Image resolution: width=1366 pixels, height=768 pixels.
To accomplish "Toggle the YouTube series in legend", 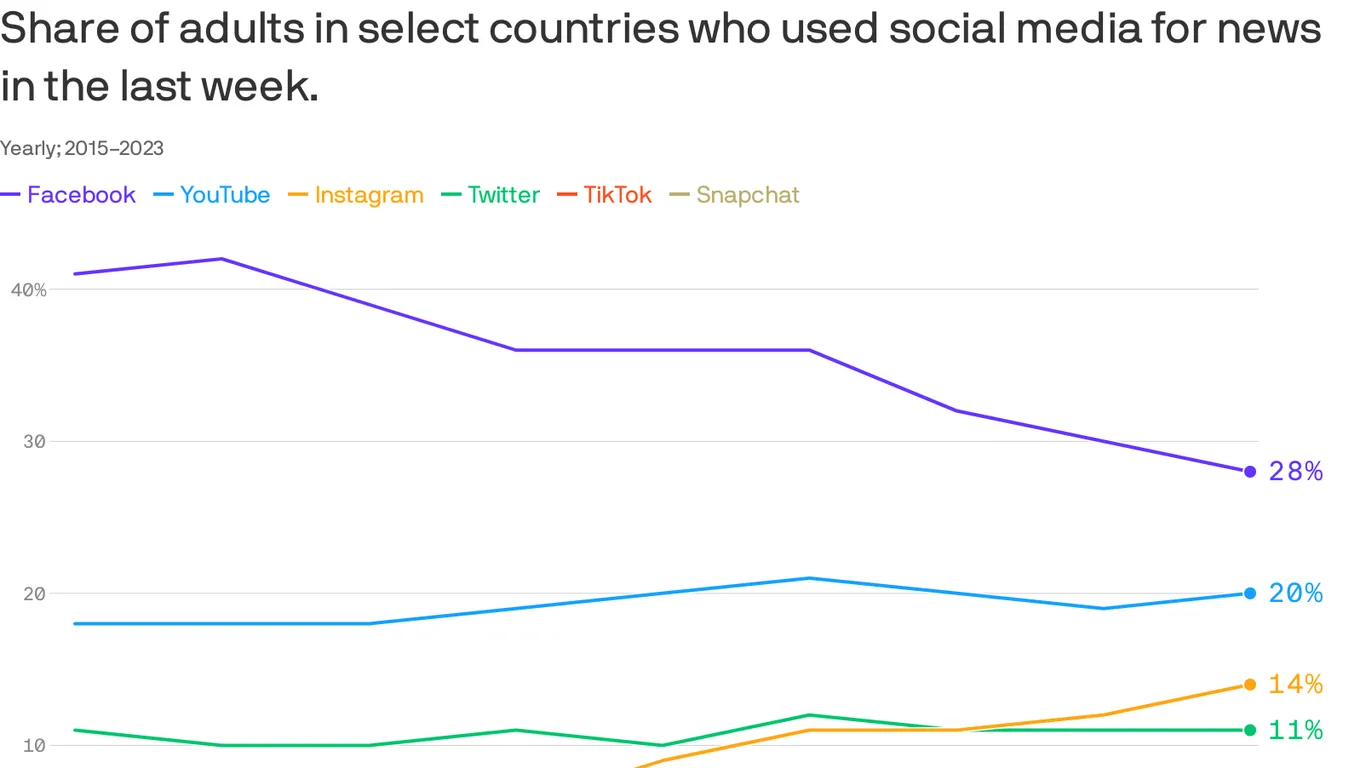I will pyautogui.click(x=224, y=195).
